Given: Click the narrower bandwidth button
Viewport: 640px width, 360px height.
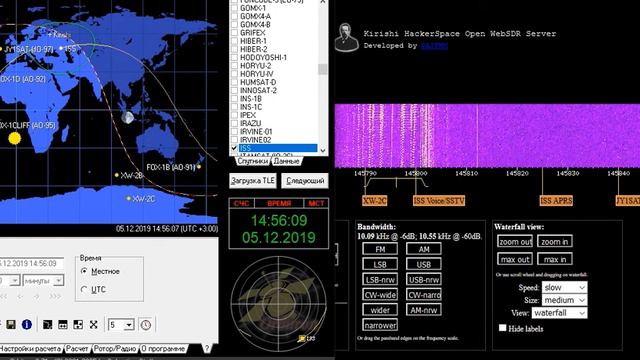Looking at the screenshot, I should point(380,325).
